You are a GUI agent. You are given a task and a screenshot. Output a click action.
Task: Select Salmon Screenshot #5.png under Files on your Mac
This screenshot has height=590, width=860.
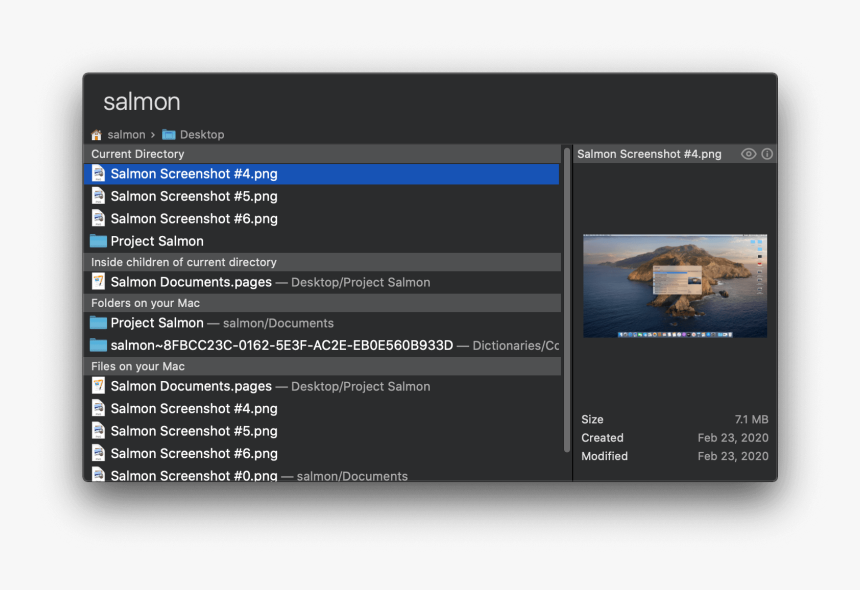[322, 431]
